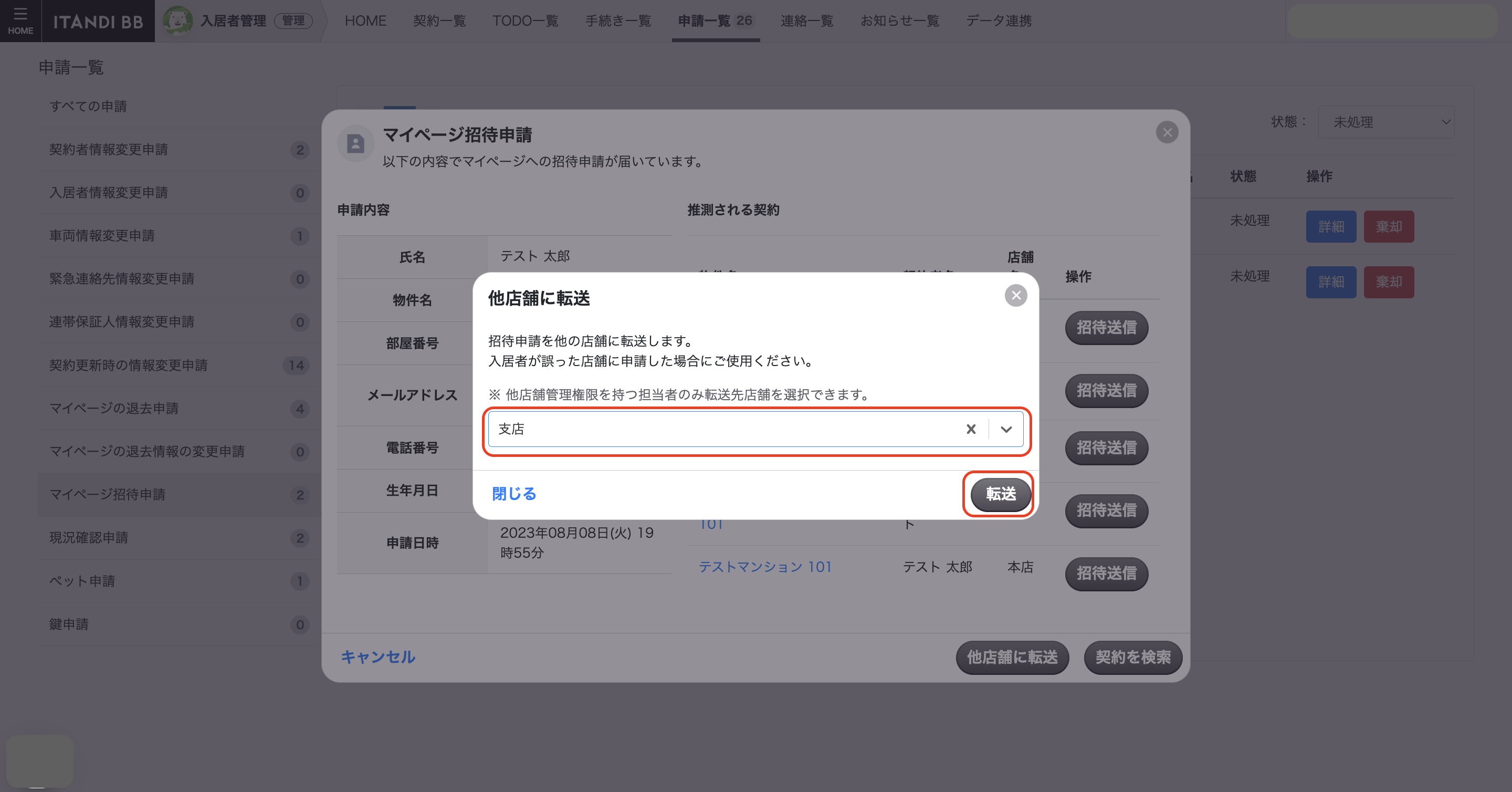Select ペット申請 in sidebar
The image size is (1512, 792).
click(x=179, y=581)
